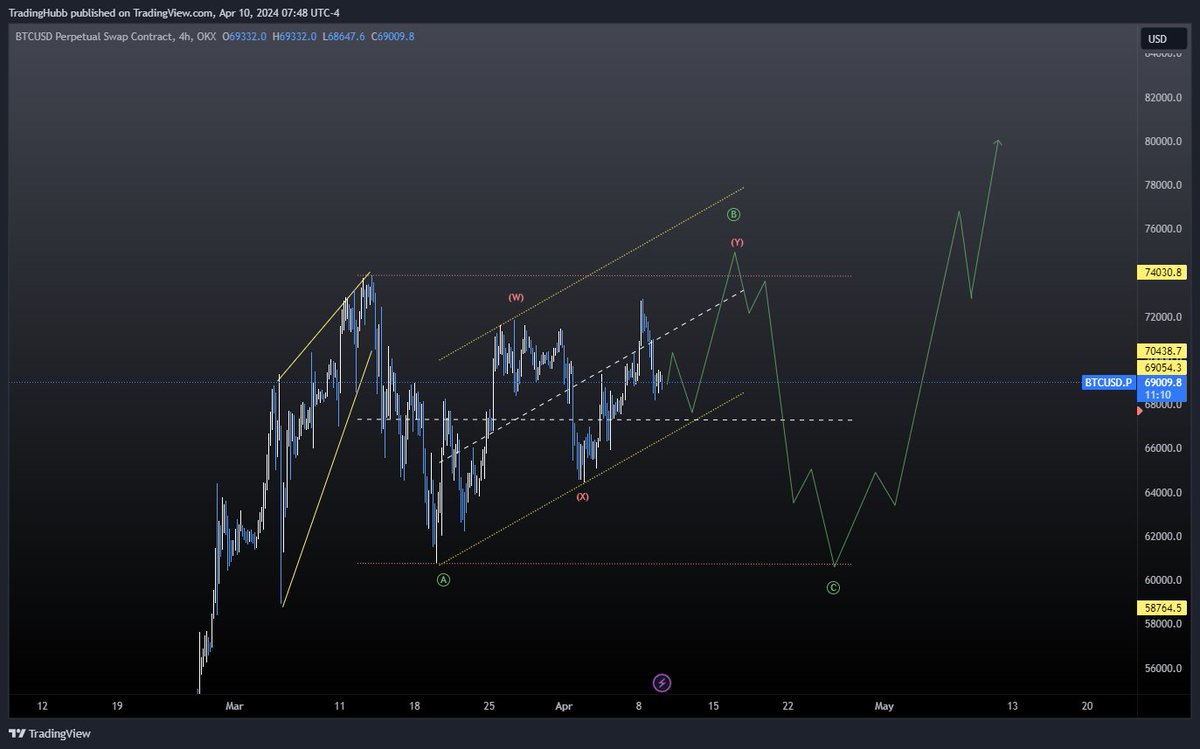The width and height of the screenshot is (1200, 749).
Task: Click the 60000.0 price axis value
Action: pos(1163,581)
